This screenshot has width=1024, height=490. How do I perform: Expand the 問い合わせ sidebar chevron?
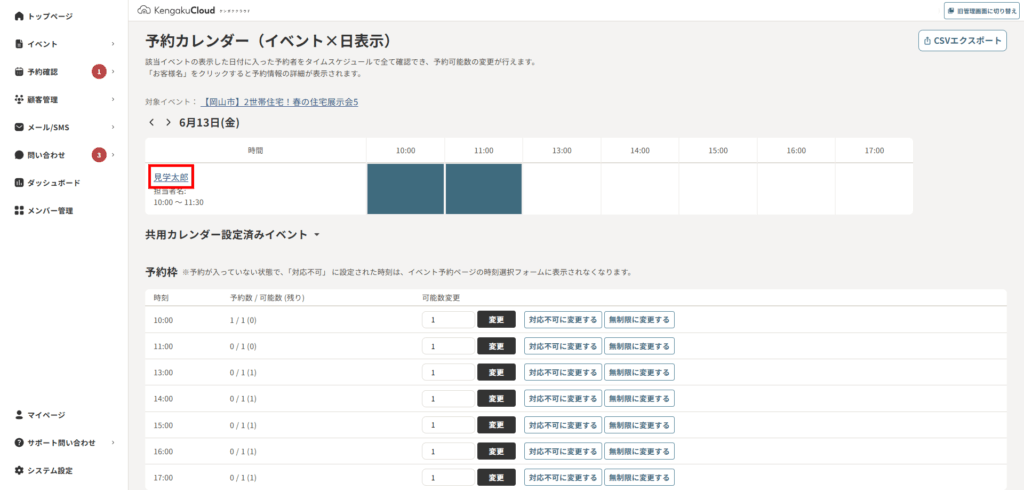pos(113,155)
